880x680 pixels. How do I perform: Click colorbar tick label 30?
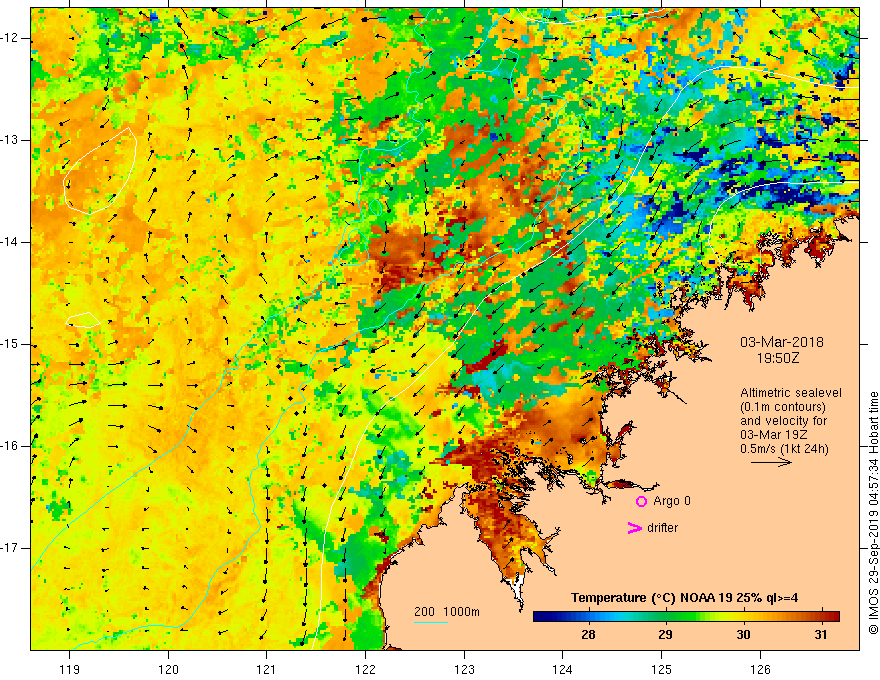pyautogui.click(x=743, y=635)
